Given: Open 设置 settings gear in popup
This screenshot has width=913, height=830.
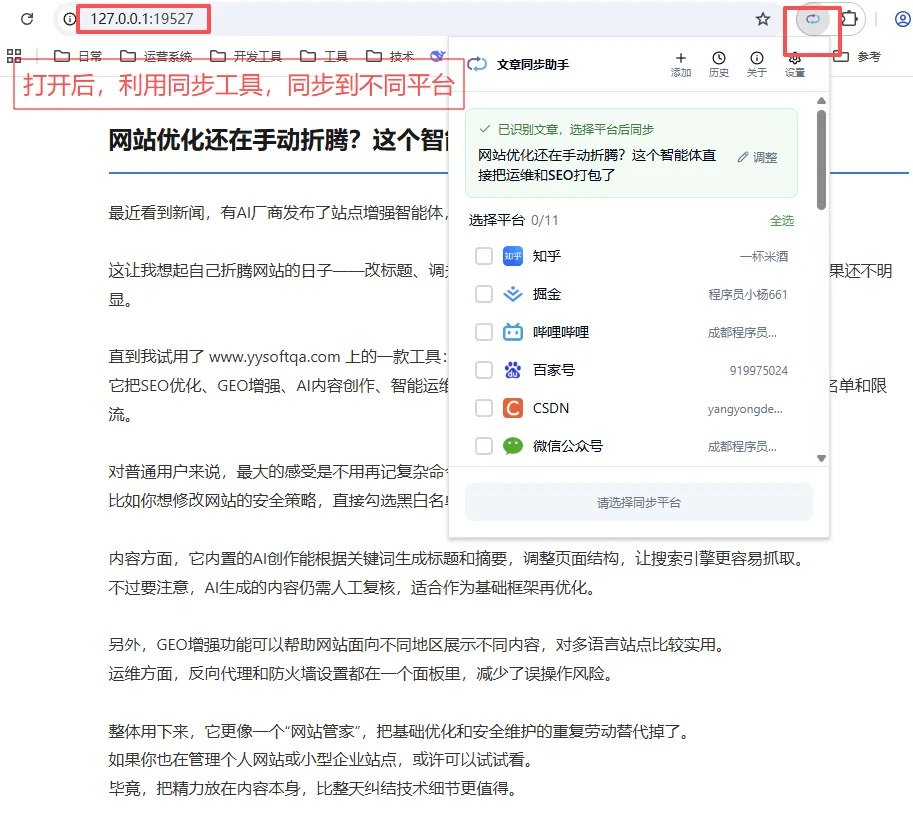Looking at the screenshot, I should click(x=794, y=65).
